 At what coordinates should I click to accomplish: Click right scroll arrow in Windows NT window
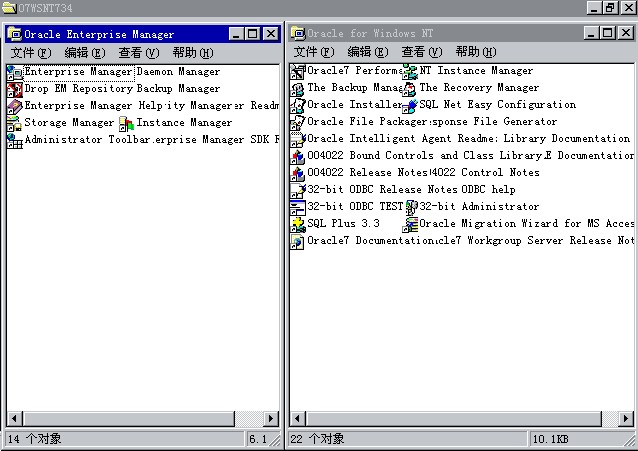coord(626,418)
